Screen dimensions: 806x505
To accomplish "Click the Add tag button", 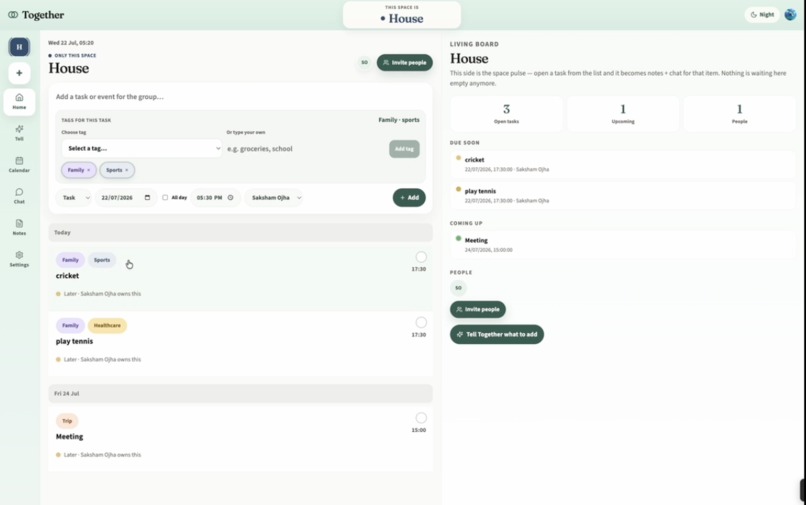I will pyautogui.click(x=404, y=149).
